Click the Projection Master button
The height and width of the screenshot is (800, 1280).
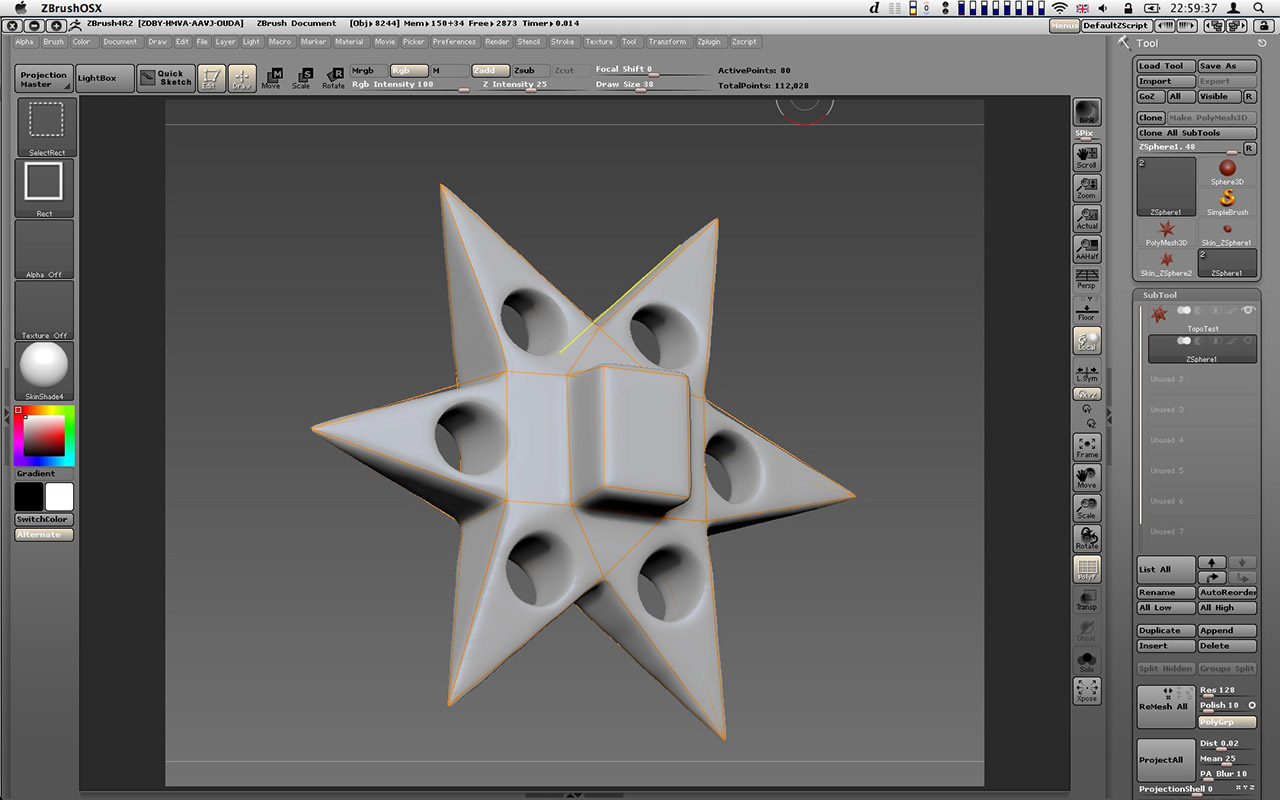(x=42, y=77)
